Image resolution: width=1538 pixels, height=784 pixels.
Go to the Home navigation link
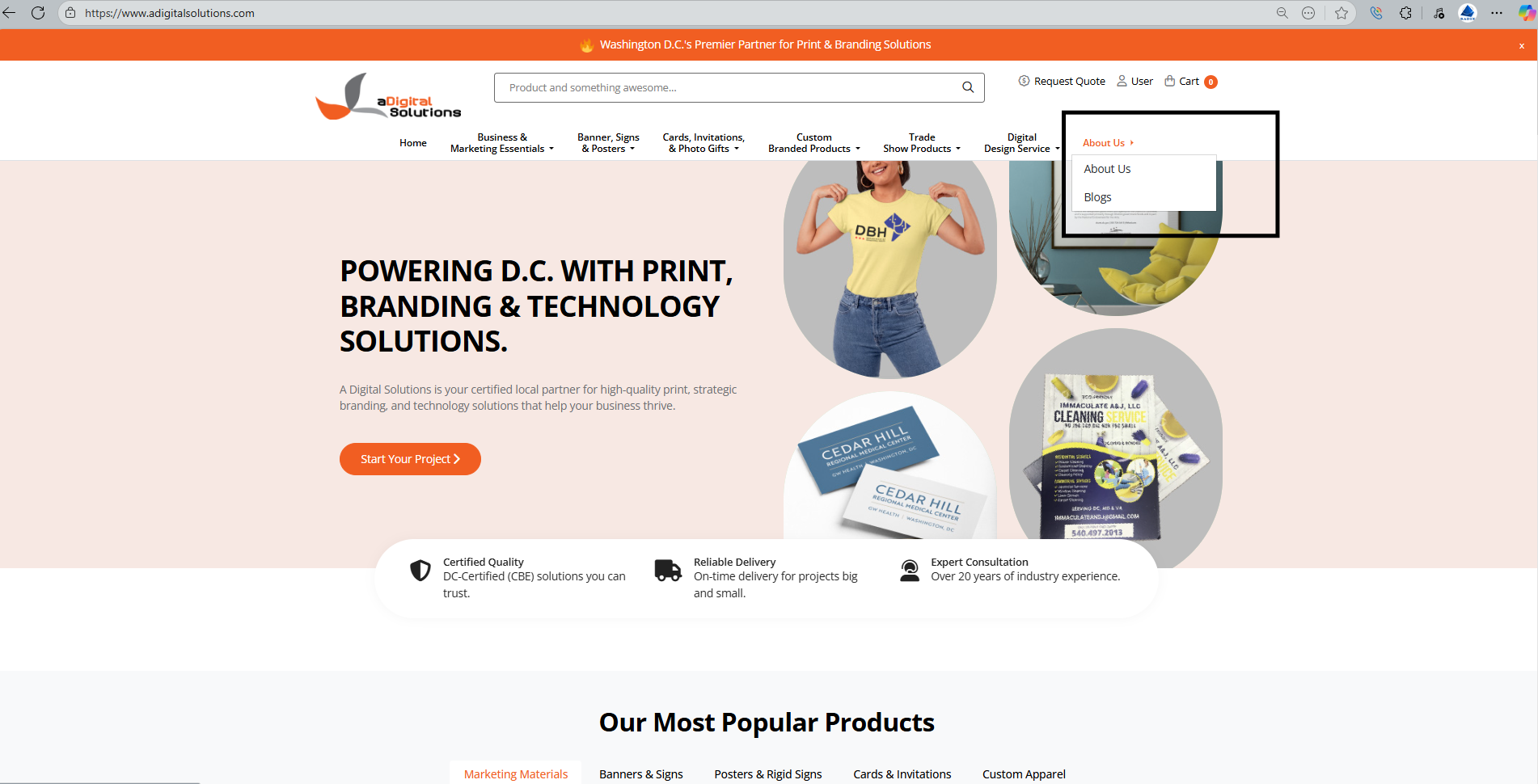pyautogui.click(x=412, y=143)
